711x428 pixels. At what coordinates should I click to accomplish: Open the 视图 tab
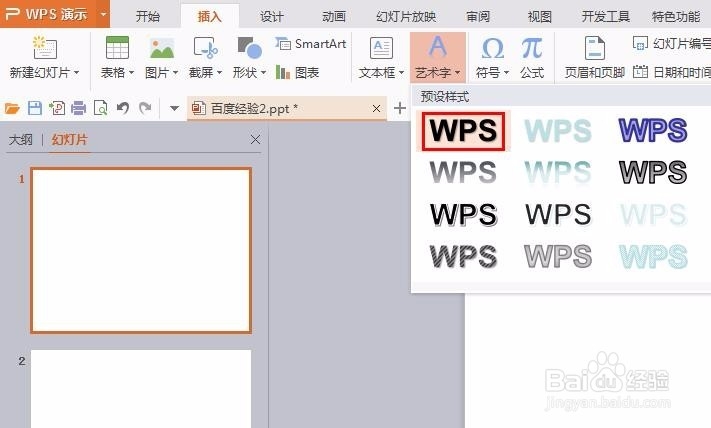540,17
